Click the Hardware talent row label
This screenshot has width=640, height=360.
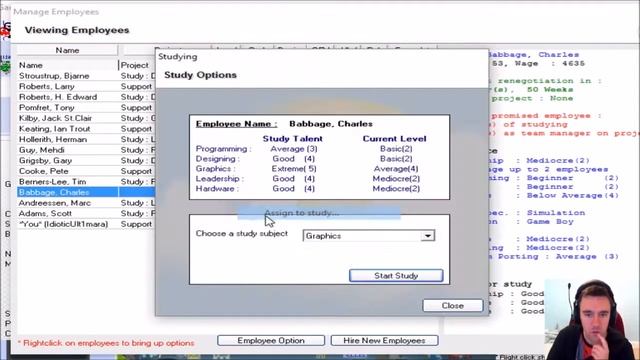(217, 189)
